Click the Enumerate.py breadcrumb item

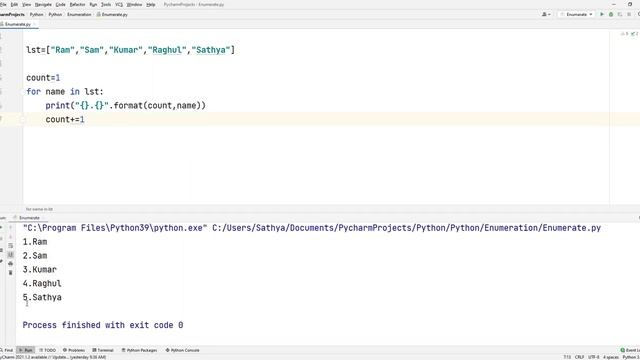tap(112, 14)
